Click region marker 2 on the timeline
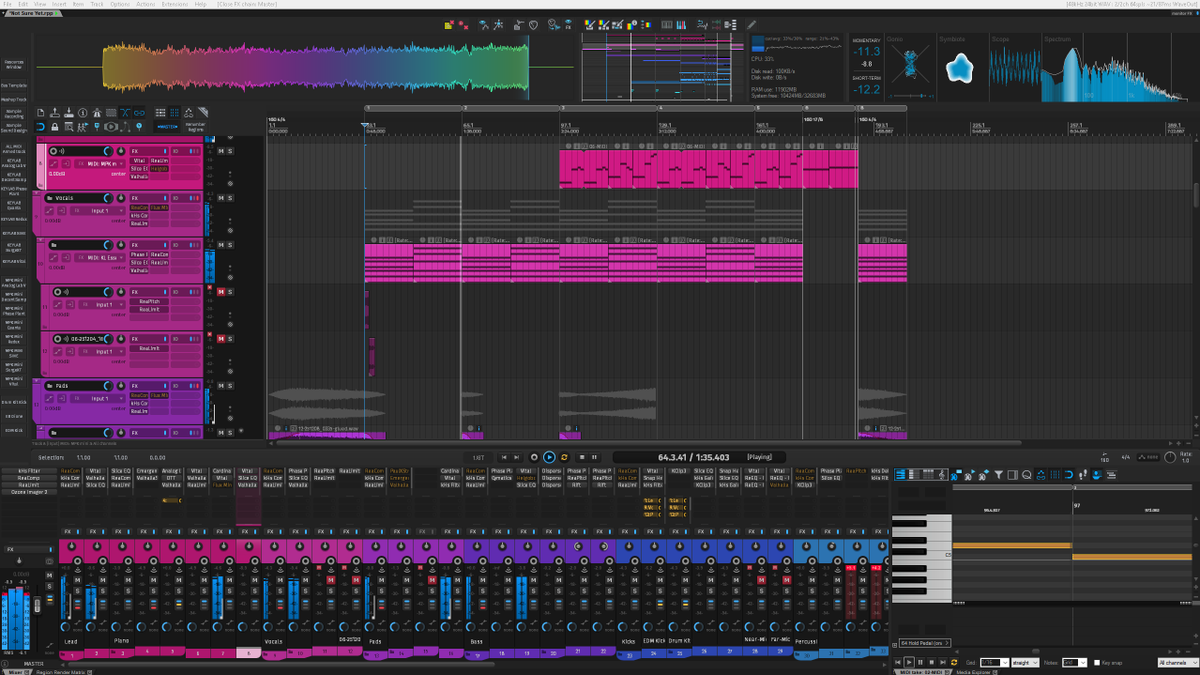Viewport: 1200px width, 675px height. [x=463, y=107]
